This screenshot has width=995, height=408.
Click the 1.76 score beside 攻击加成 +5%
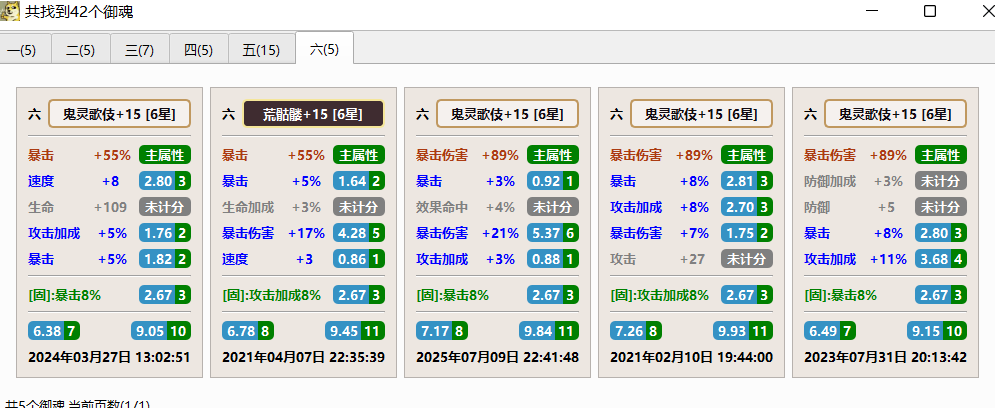click(x=165, y=233)
